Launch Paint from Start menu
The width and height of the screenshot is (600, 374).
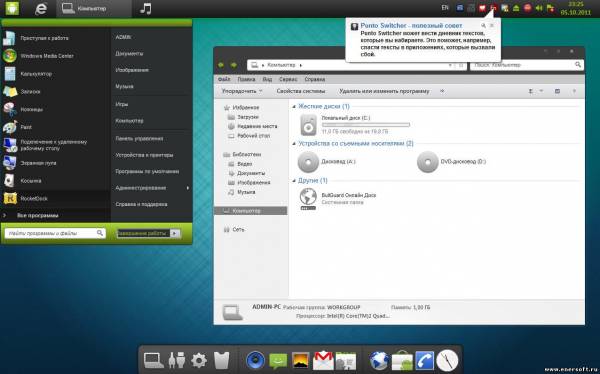point(26,127)
